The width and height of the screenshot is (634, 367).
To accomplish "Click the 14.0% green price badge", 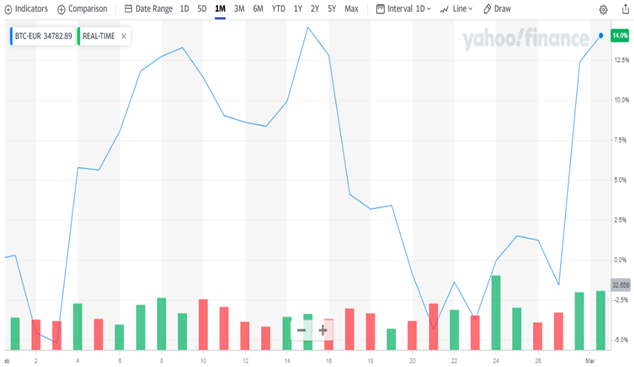I will [620, 36].
